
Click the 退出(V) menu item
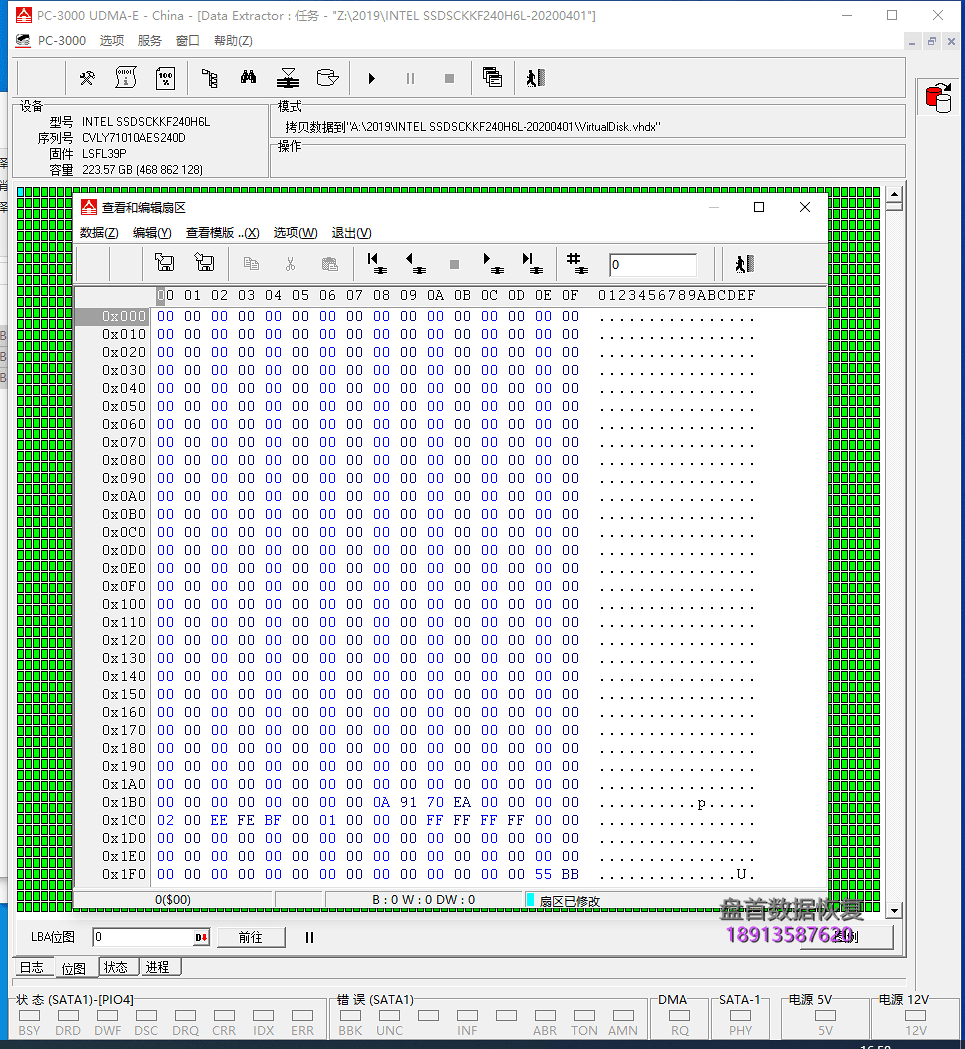(x=351, y=233)
